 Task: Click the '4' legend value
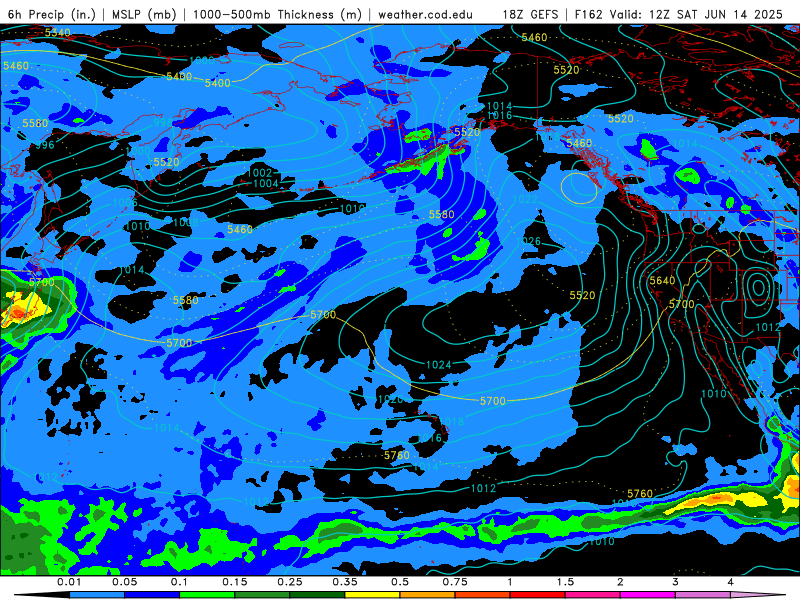[x=731, y=582]
